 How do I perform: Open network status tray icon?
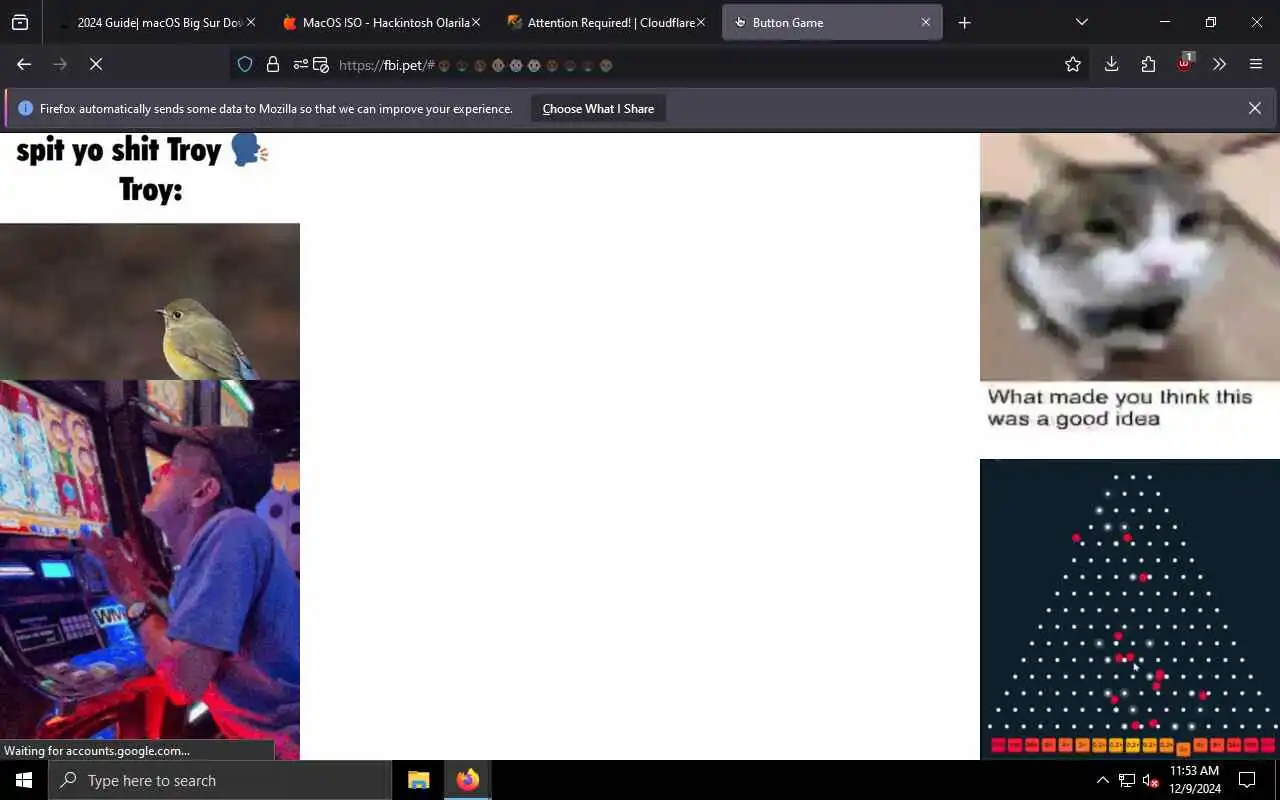point(1127,780)
